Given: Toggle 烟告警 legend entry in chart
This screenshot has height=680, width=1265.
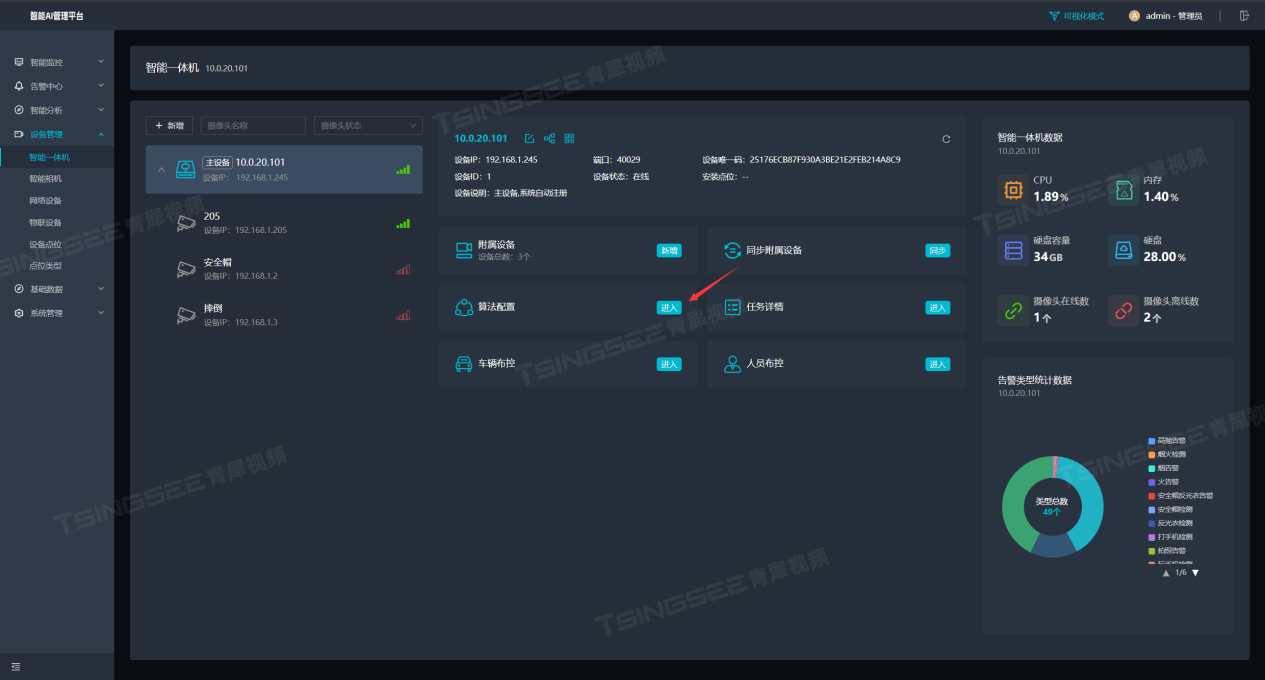Looking at the screenshot, I should pyautogui.click(x=1164, y=468).
